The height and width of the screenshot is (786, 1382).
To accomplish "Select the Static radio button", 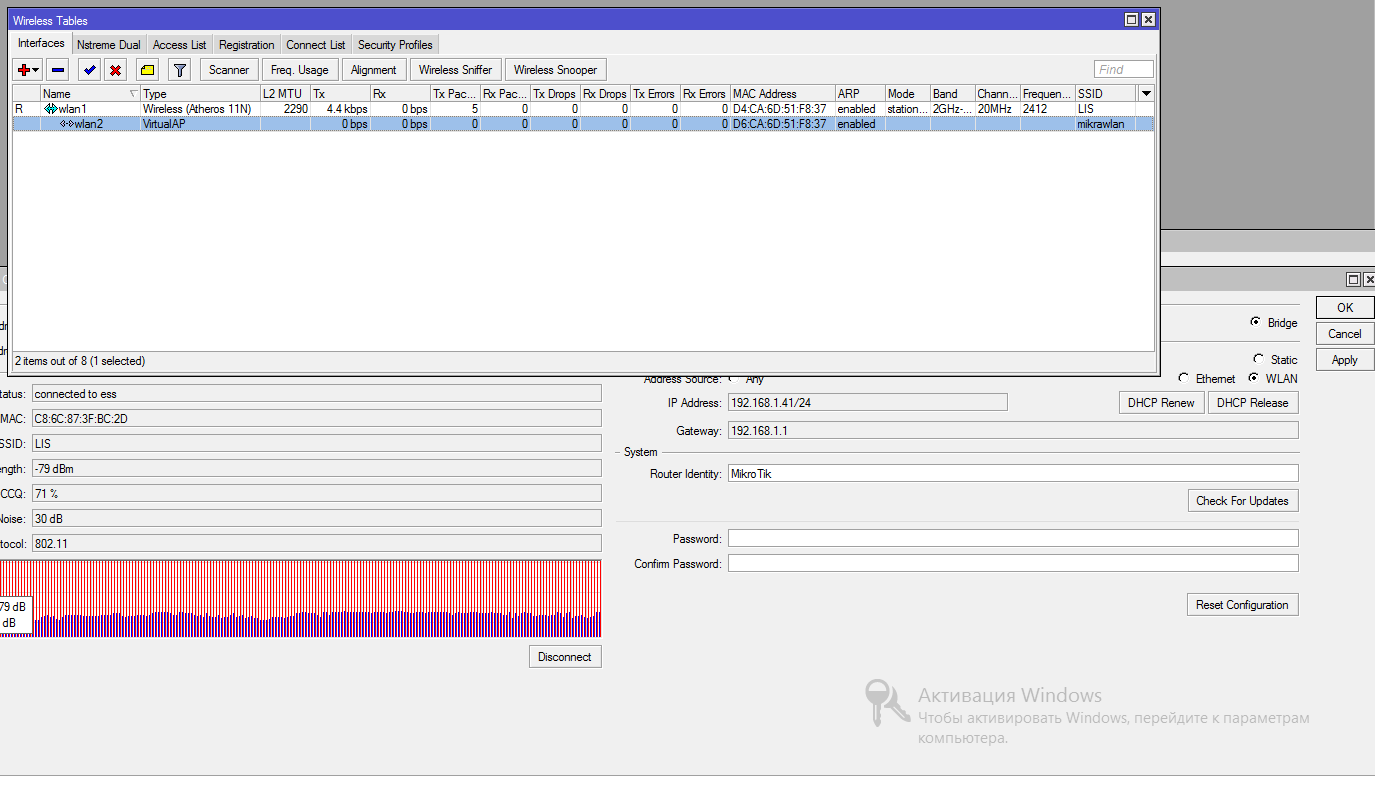I will click(x=1258, y=359).
